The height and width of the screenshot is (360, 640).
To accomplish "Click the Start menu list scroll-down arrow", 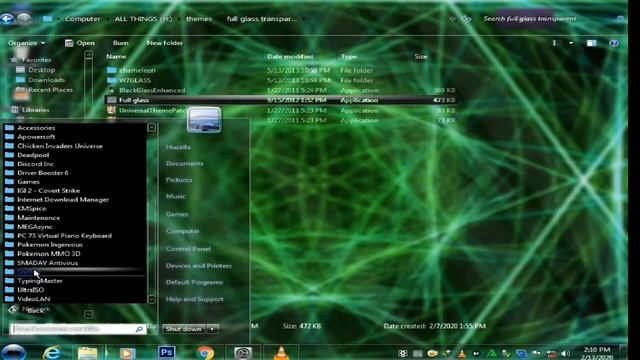I will (x=151, y=299).
